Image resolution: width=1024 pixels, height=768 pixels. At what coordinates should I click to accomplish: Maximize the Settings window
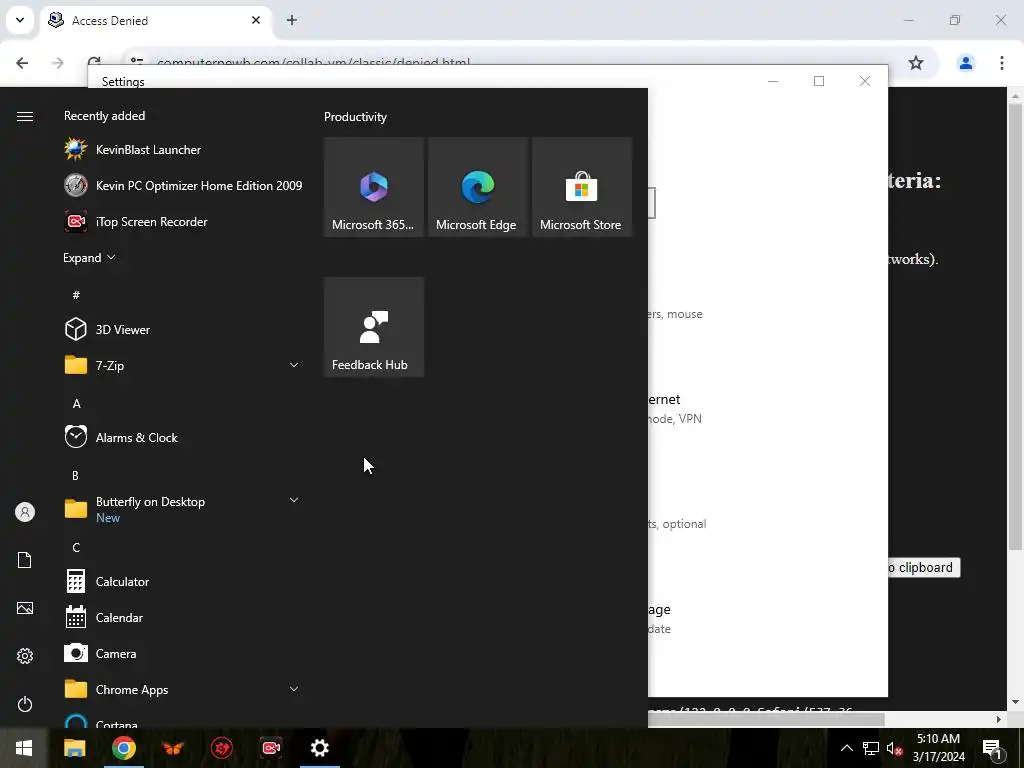[819, 81]
